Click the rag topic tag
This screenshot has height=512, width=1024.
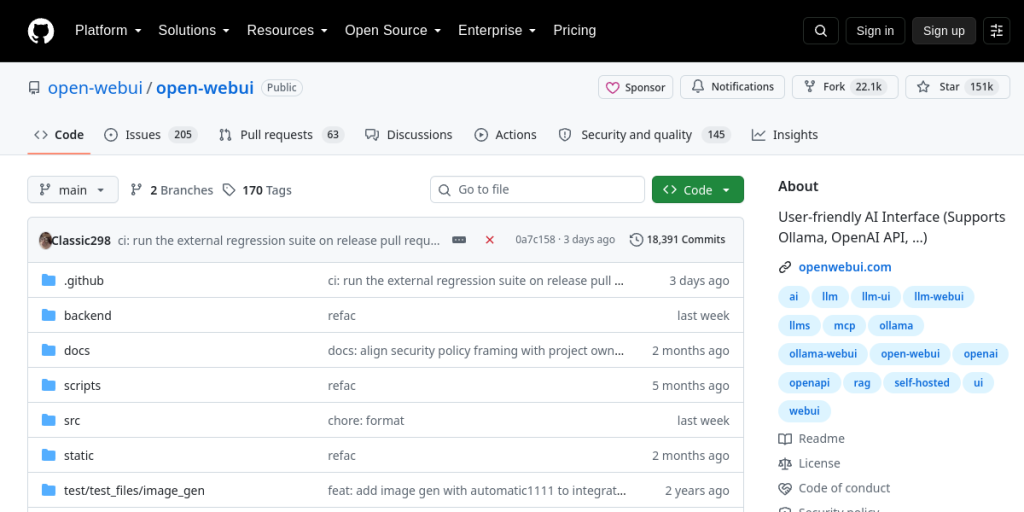[861, 383]
